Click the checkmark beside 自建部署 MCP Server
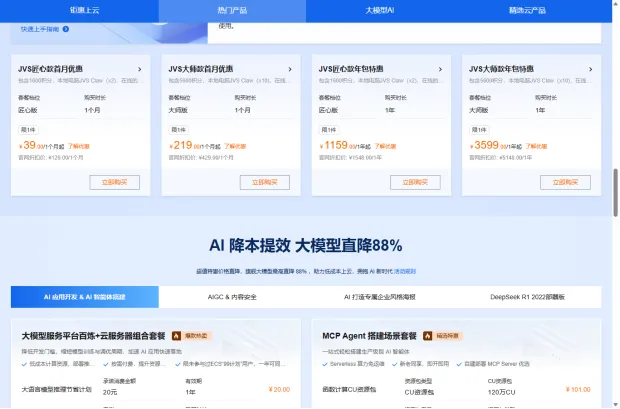620x409 pixels. [x=459, y=364]
